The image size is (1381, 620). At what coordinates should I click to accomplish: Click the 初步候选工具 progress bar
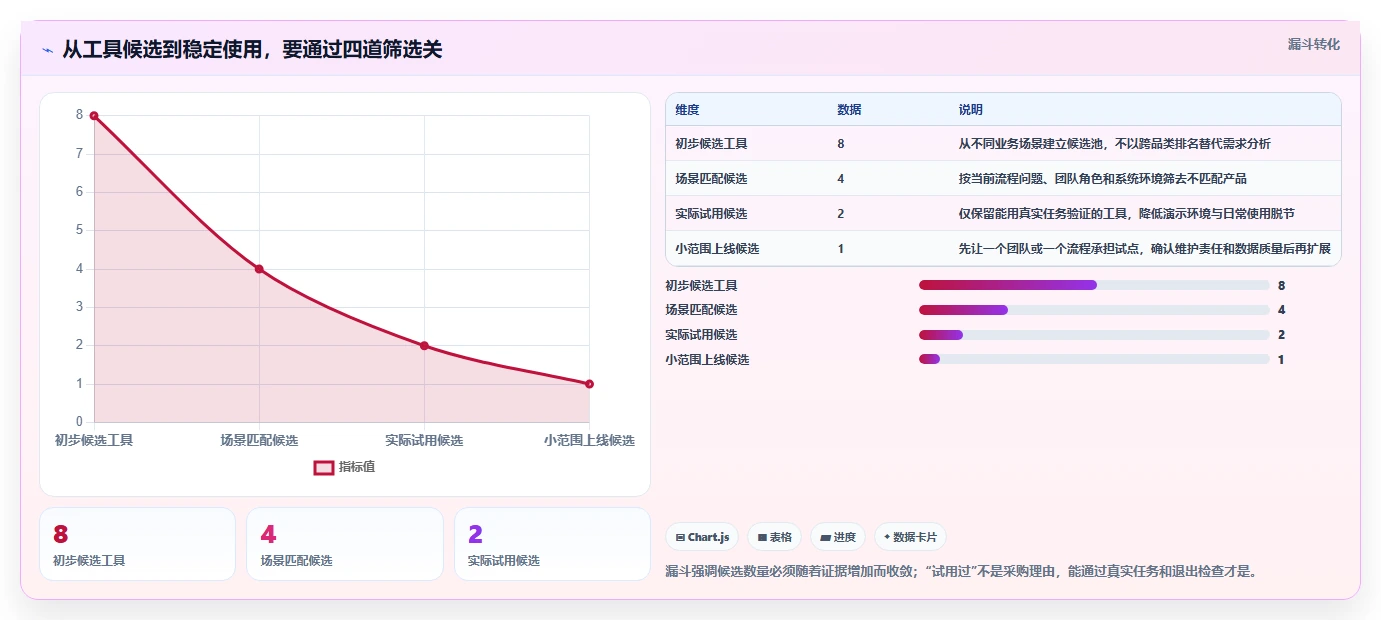(1094, 285)
